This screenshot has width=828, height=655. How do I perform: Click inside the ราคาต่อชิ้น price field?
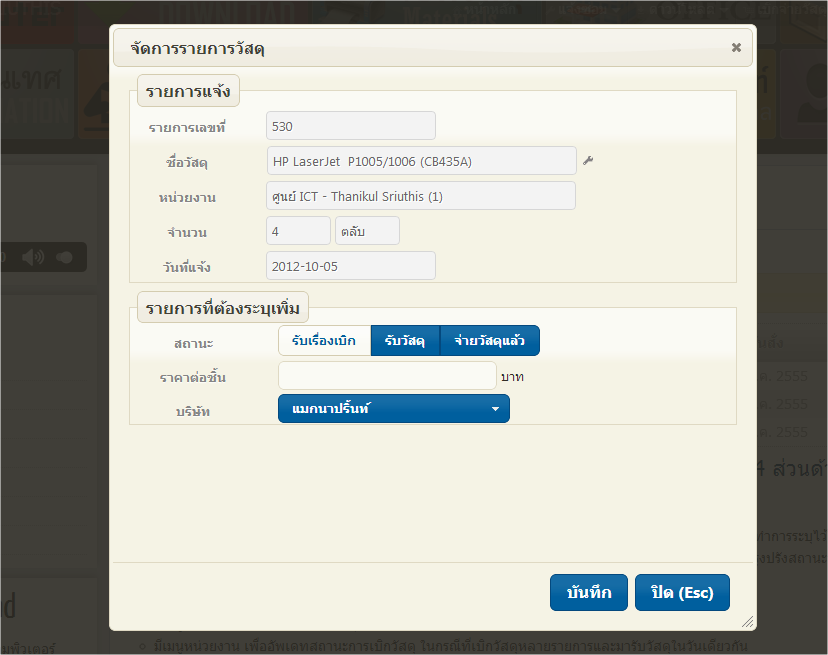pyautogui.click(x=387, y=375)
